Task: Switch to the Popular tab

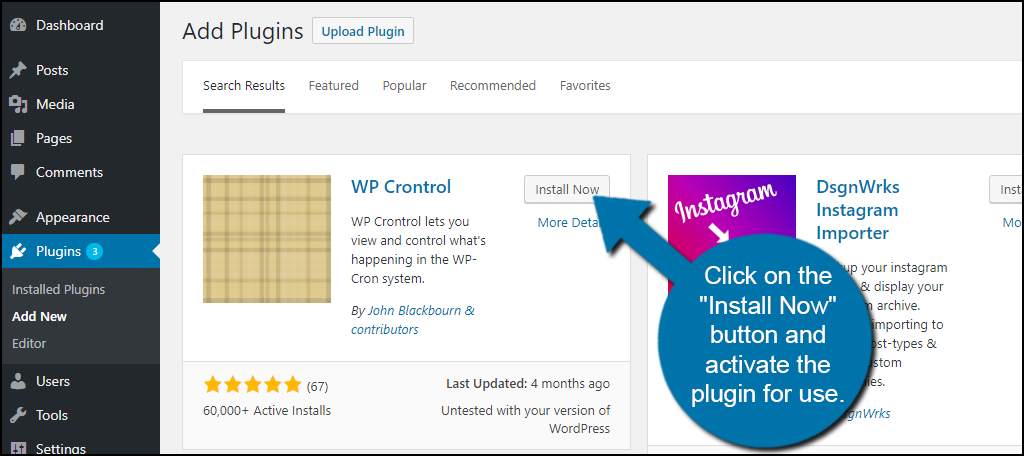Action: (404, 86)
